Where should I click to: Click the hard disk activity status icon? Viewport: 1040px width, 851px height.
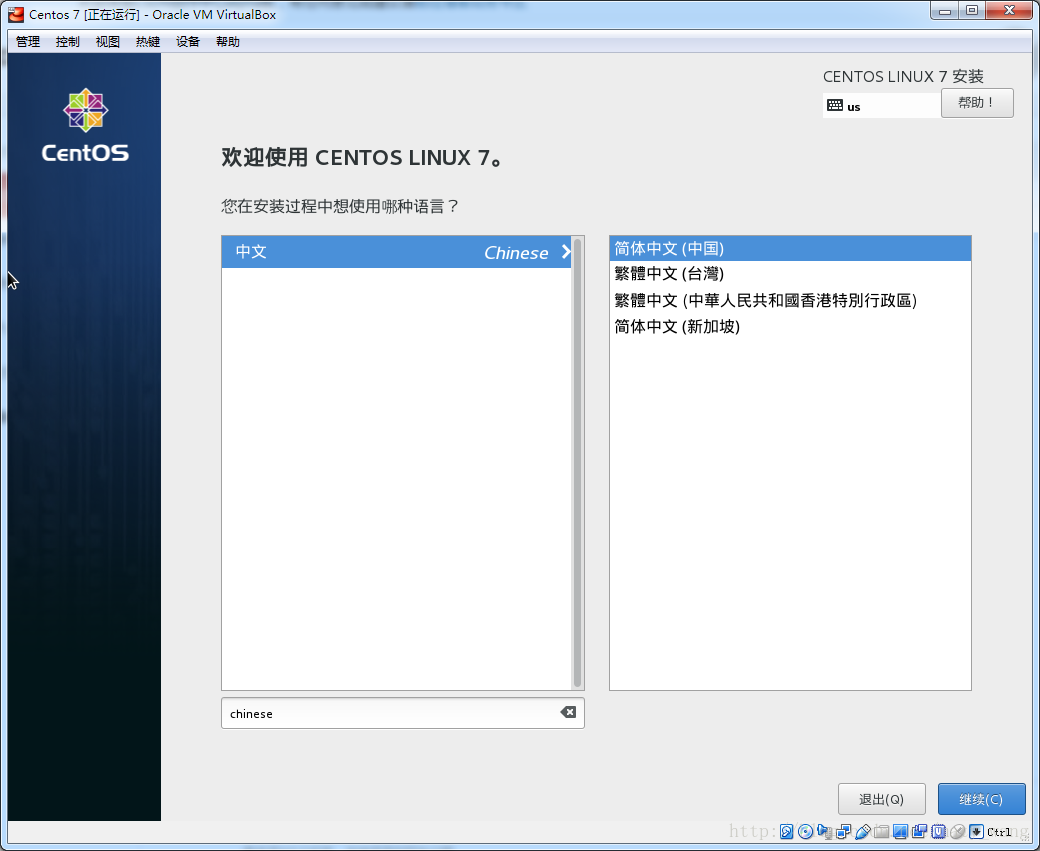pyautogui.click(x=787, y=832)
